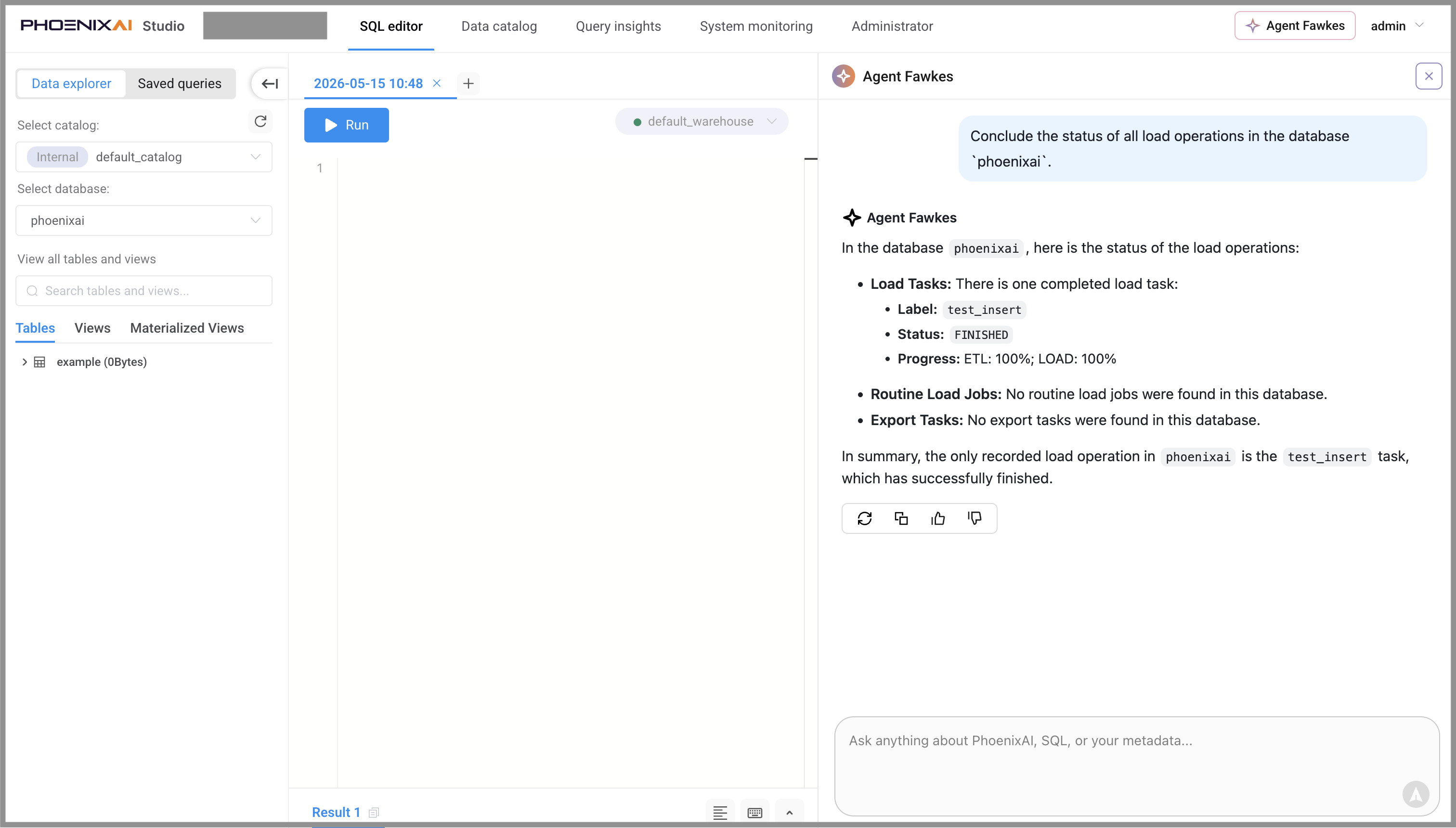The image size is (1456, 828).
Task: Refresh the catalog list
Action: [260, 121]
